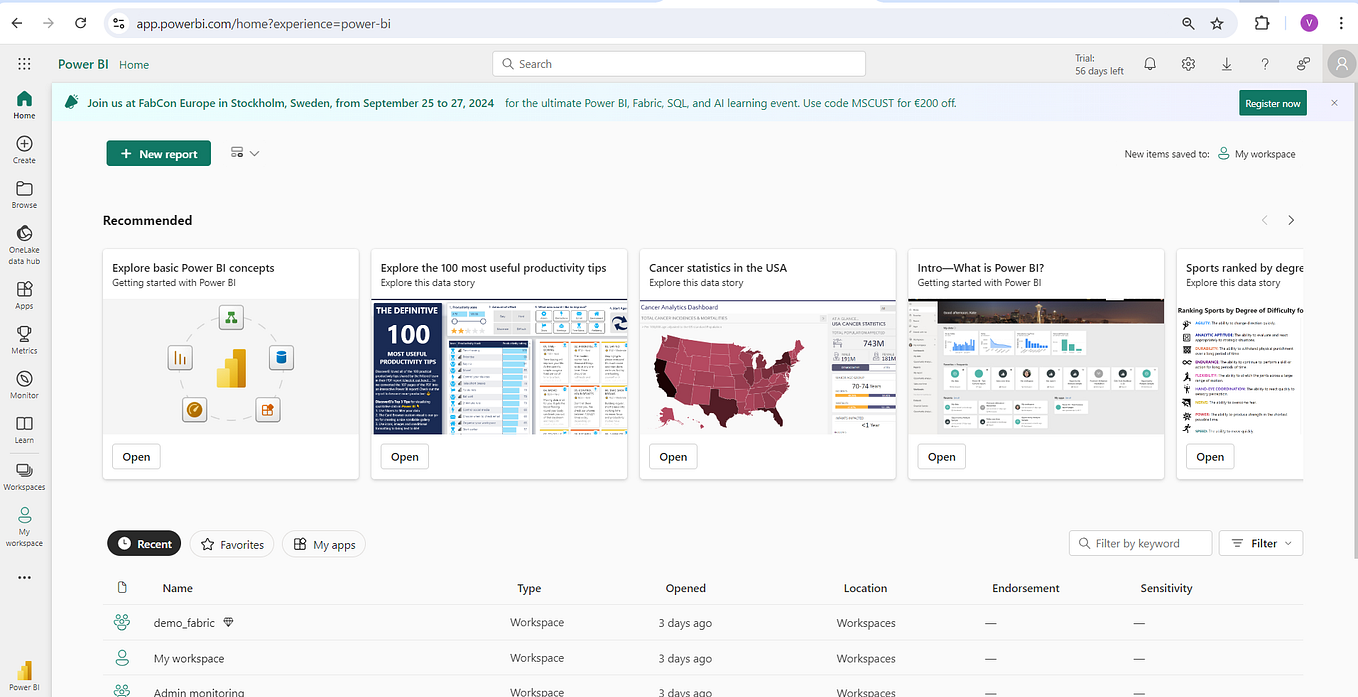Show next recommended items arrow
1358x697 pixels.
click(x=1291, y=220)
